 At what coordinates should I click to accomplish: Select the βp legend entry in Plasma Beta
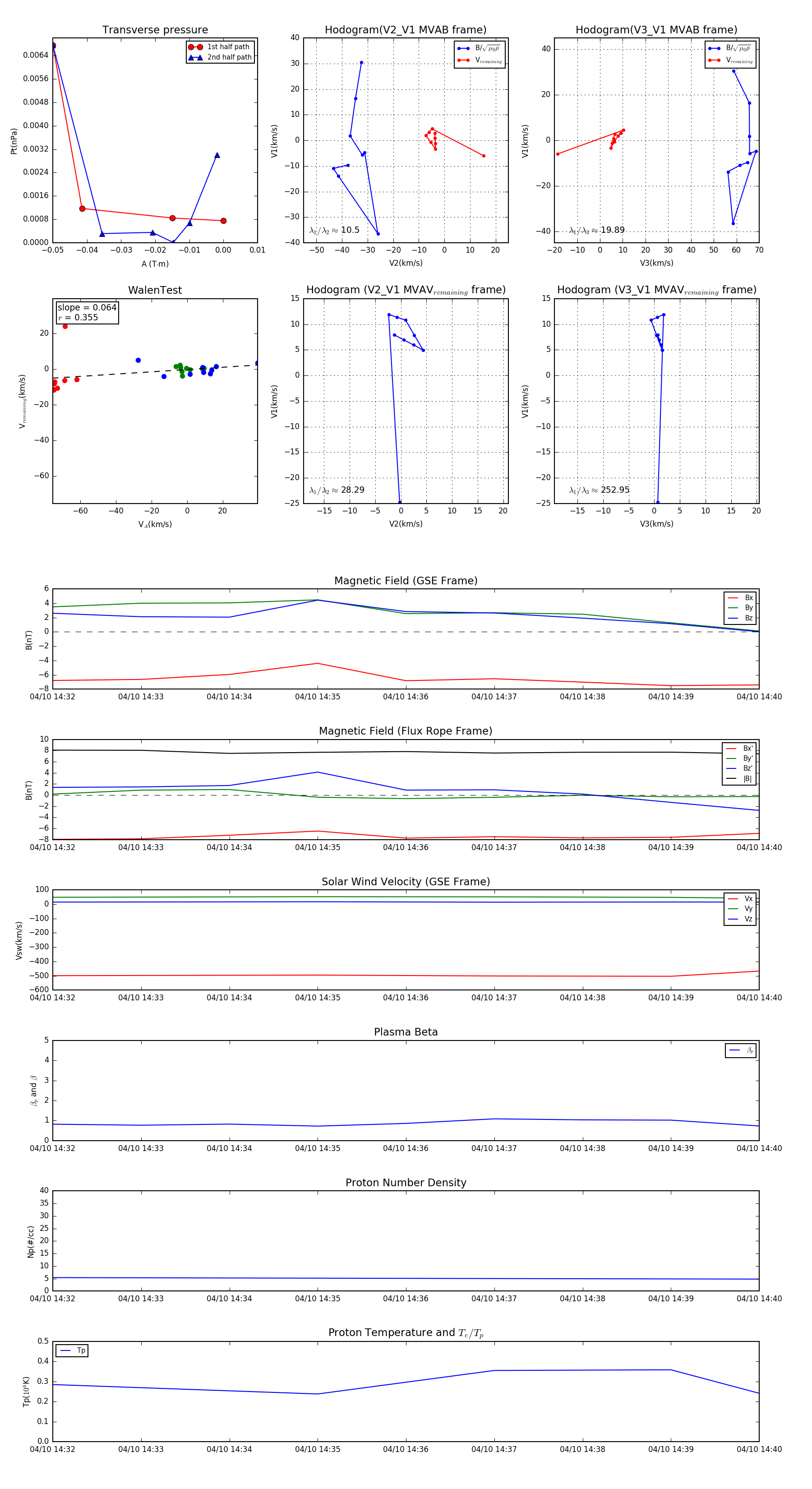click(742, 1050)
